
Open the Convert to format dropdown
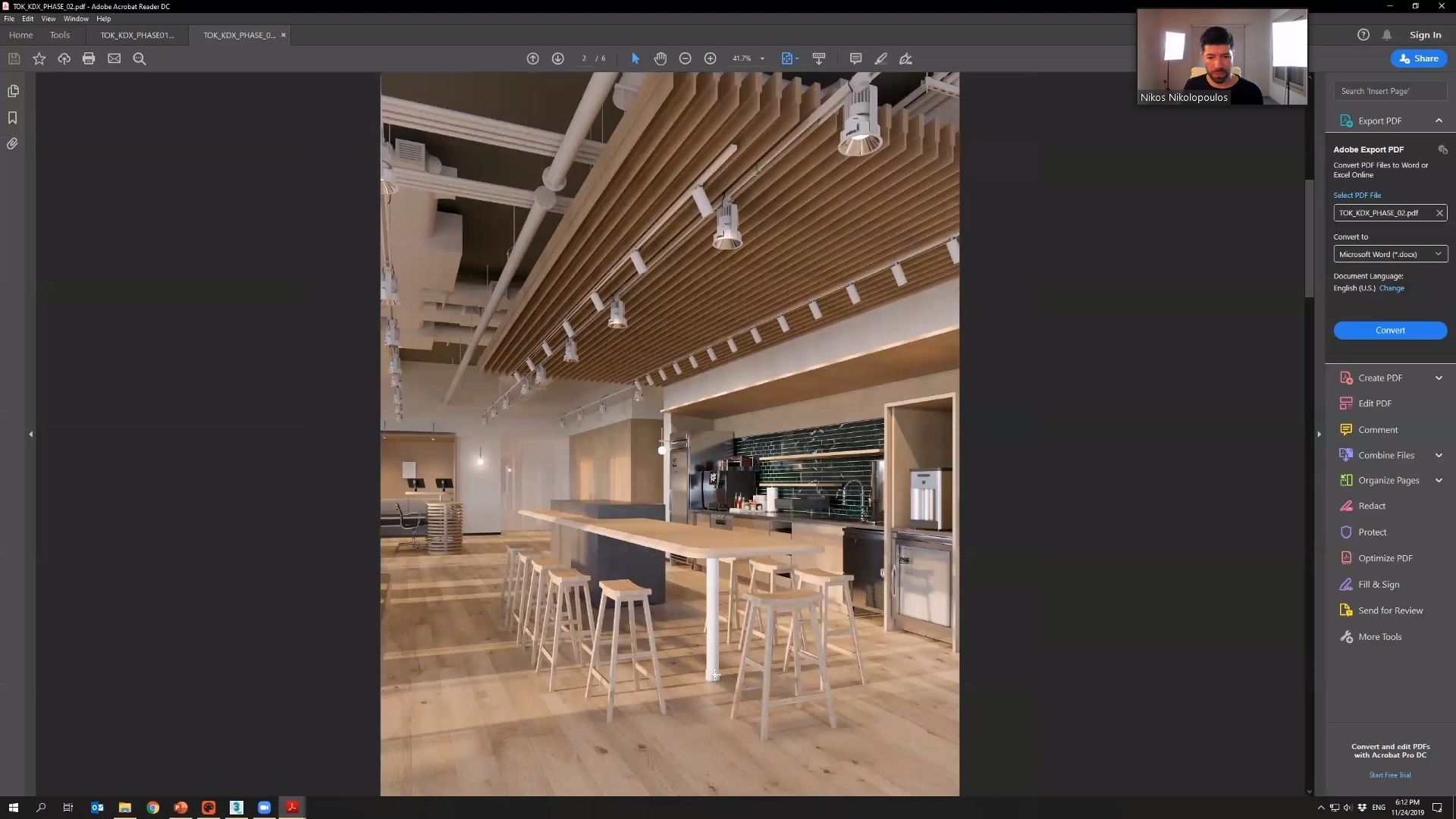click(x=1389, y=254)
